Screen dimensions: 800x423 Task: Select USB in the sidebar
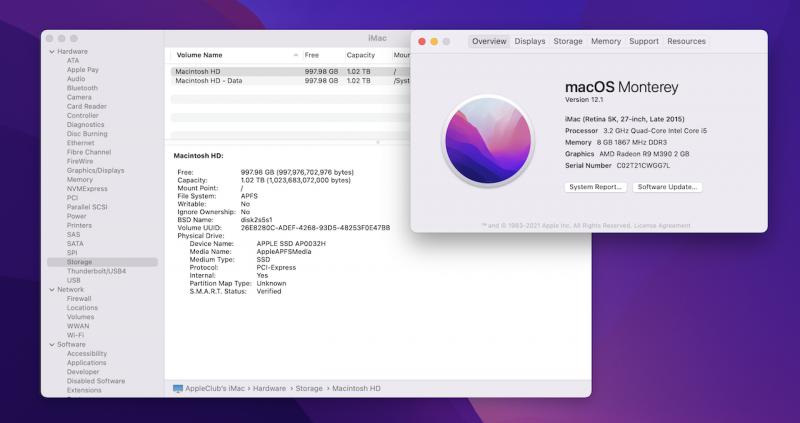pyautogui.click(x=73, y=281)
